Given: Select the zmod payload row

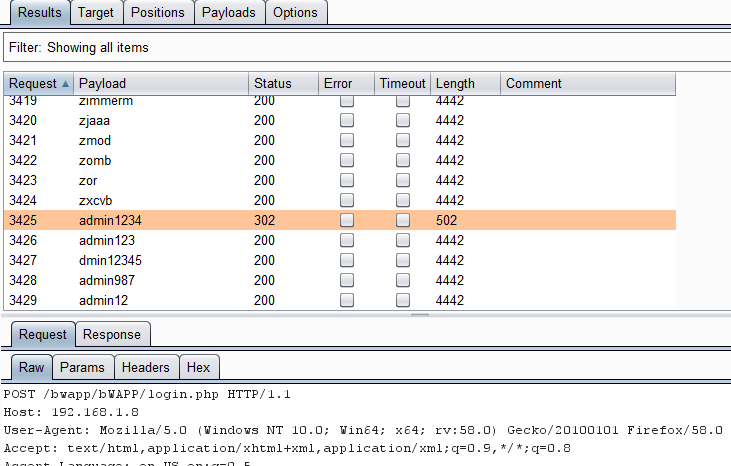Looking at the screenshot, I should pyautogui.click(x=340, y=140).
